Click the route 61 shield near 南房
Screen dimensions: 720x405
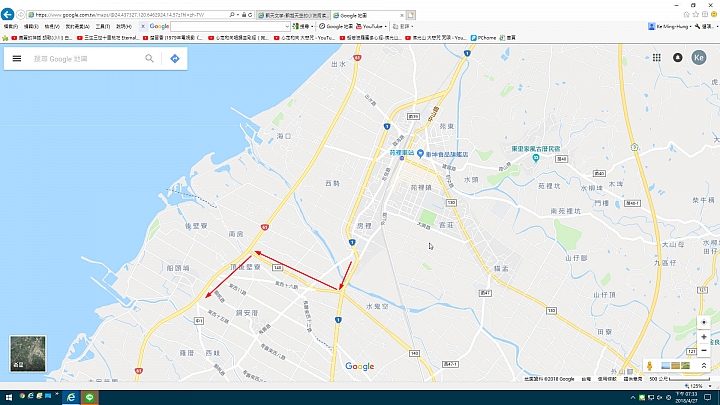(264, 227)
